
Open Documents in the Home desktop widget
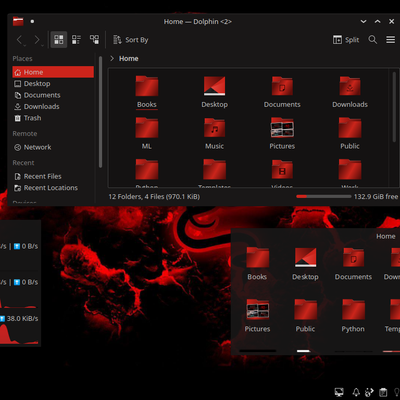(x=353, y=264)
